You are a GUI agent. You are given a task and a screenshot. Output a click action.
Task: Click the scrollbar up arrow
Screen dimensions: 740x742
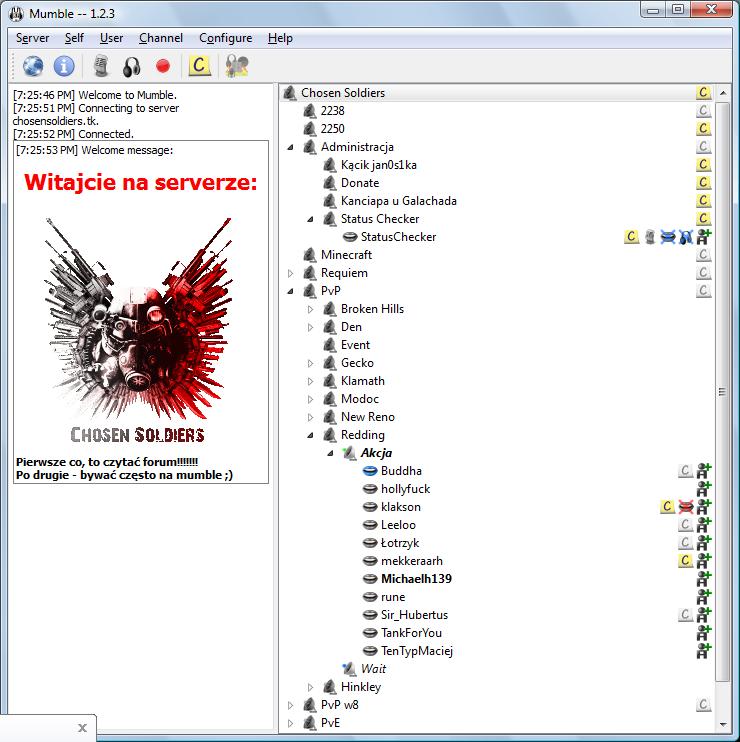click(722, 93)
